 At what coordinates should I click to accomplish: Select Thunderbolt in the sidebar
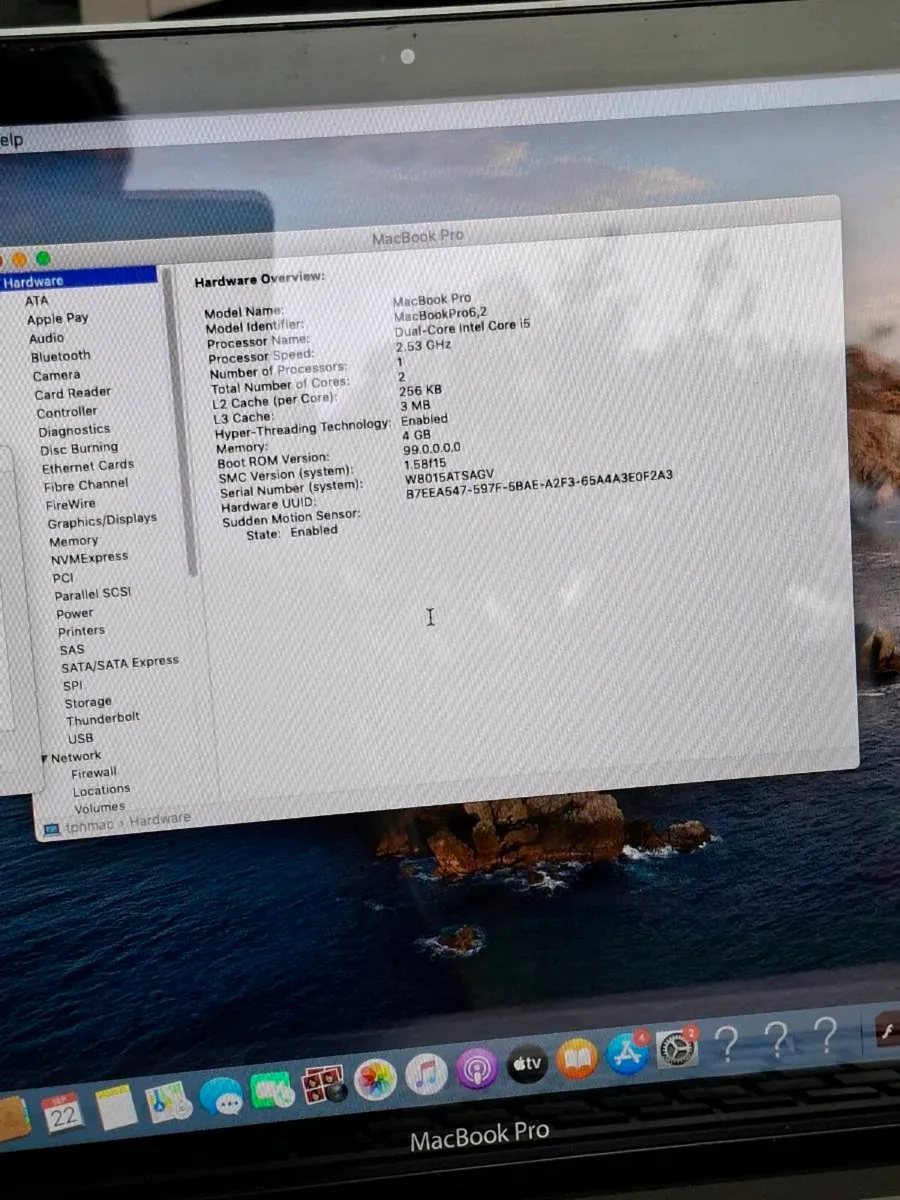point(103,719)
